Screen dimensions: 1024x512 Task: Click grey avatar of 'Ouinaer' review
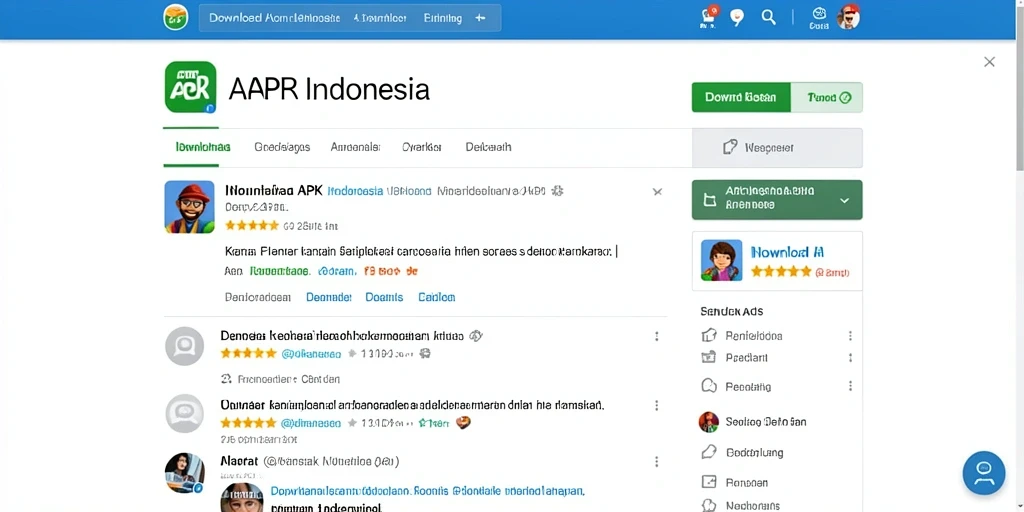[x=184, y=413]
